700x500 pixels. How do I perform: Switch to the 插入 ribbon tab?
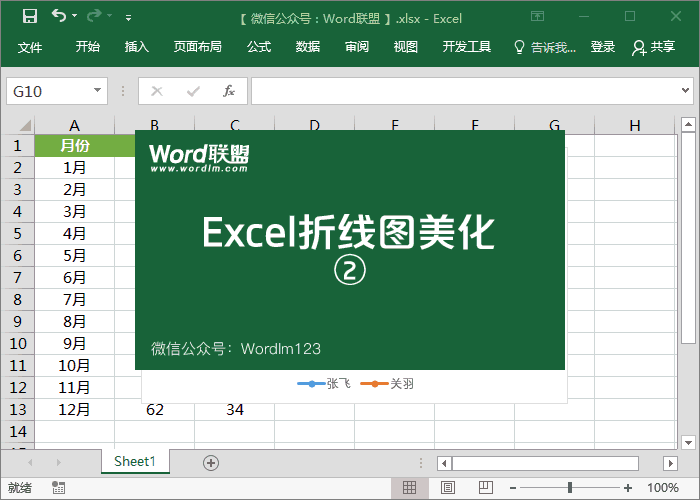137,46
